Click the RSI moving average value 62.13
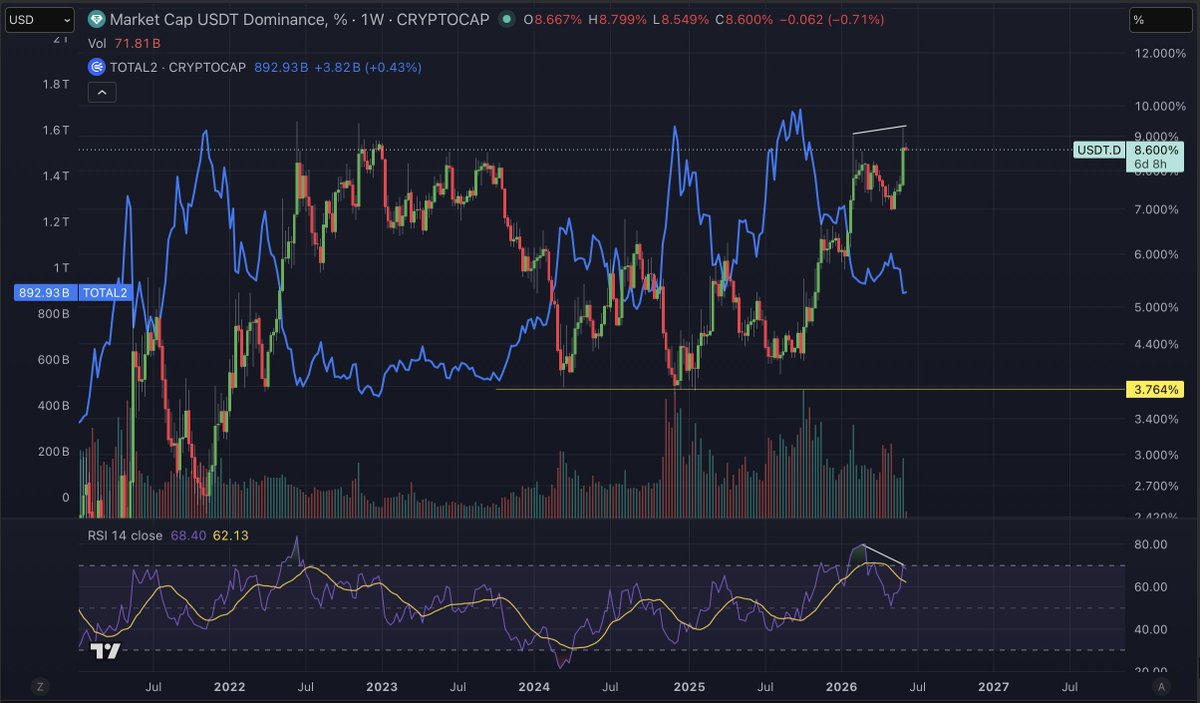1200x703 pixels. 230,535
